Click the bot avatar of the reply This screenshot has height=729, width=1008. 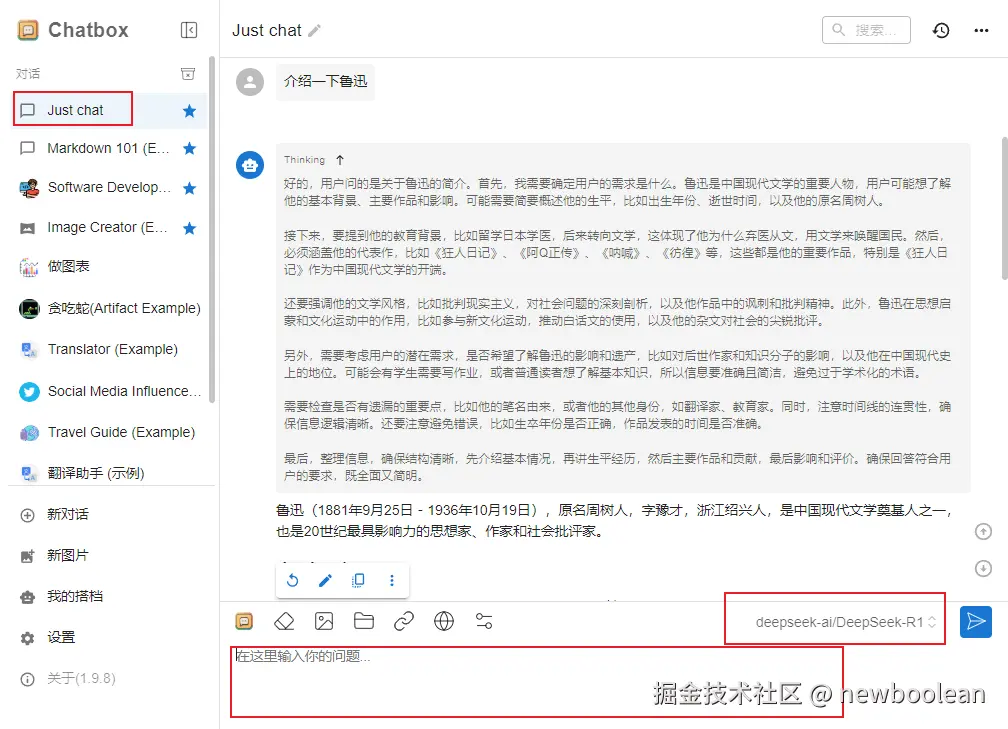[x=250, y=165]
